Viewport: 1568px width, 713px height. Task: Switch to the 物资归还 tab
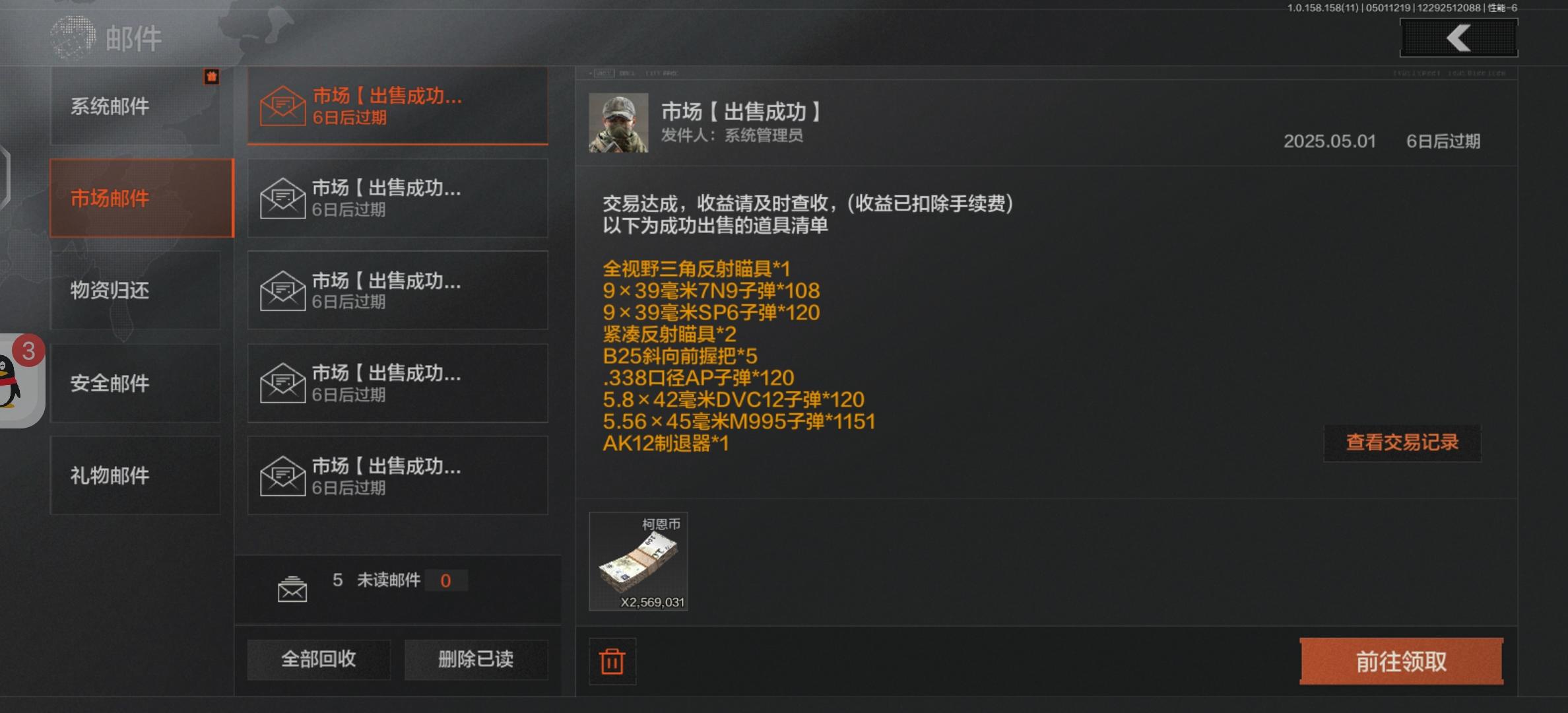[x=135, y=290]
